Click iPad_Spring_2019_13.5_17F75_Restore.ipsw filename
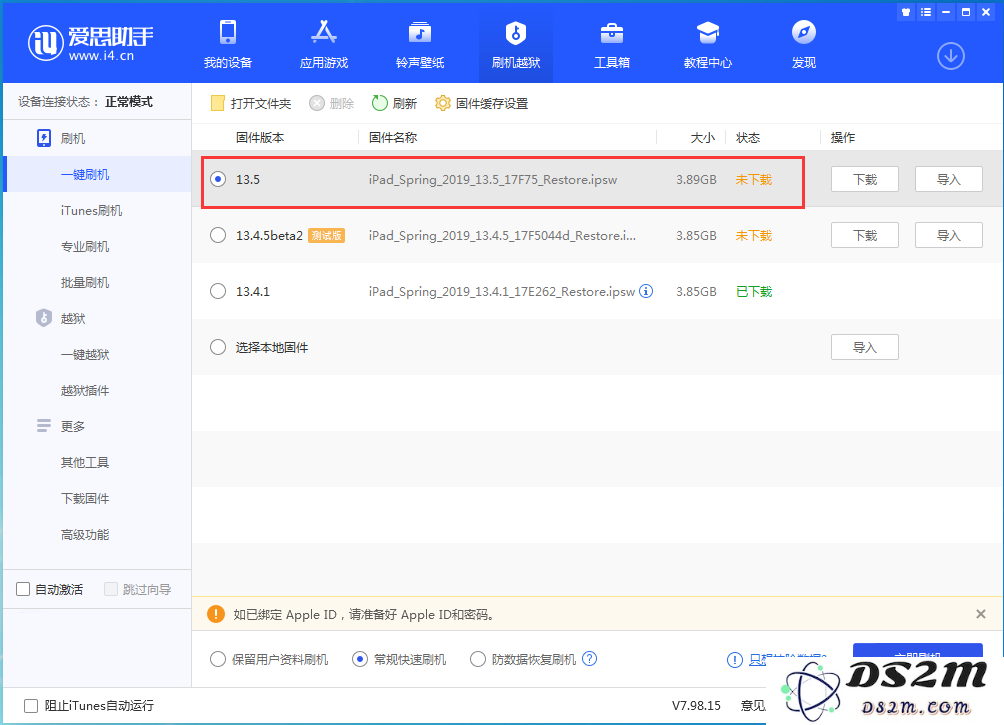 492,179
